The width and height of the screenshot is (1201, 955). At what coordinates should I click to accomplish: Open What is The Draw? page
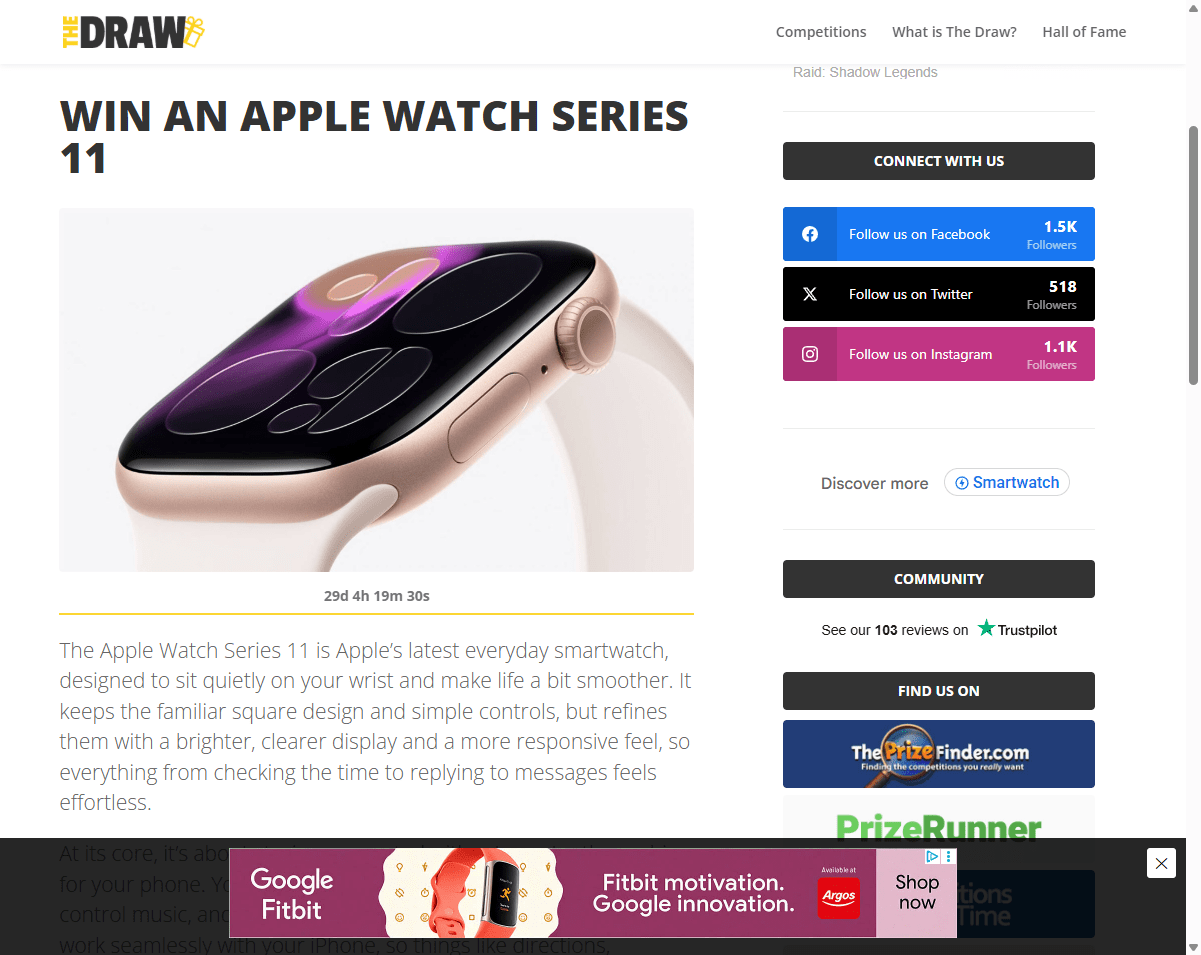click(954, 32)
